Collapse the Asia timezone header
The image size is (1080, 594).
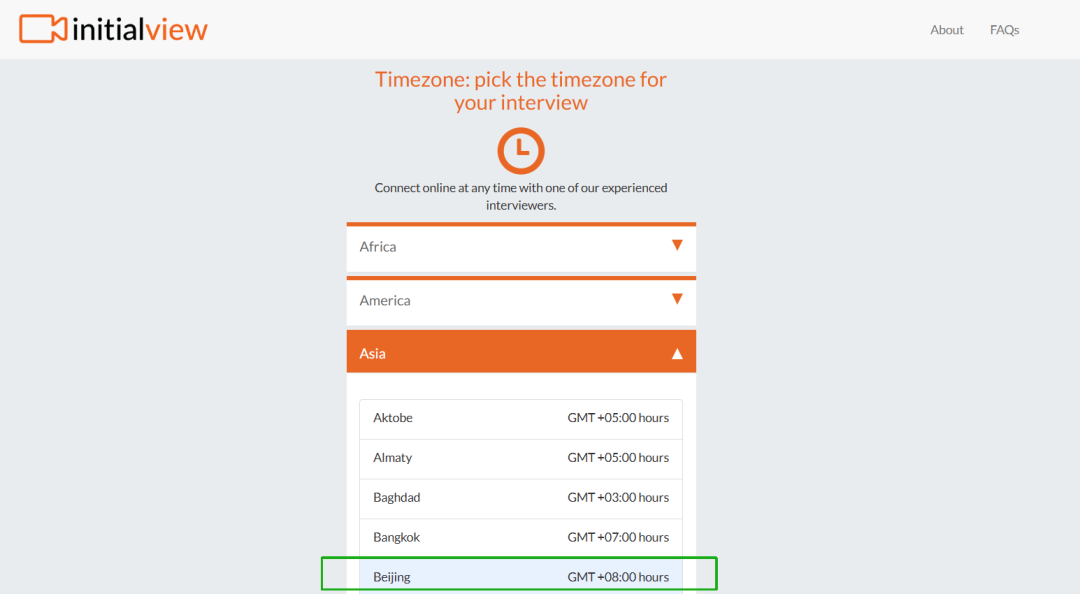coord(521,351)
